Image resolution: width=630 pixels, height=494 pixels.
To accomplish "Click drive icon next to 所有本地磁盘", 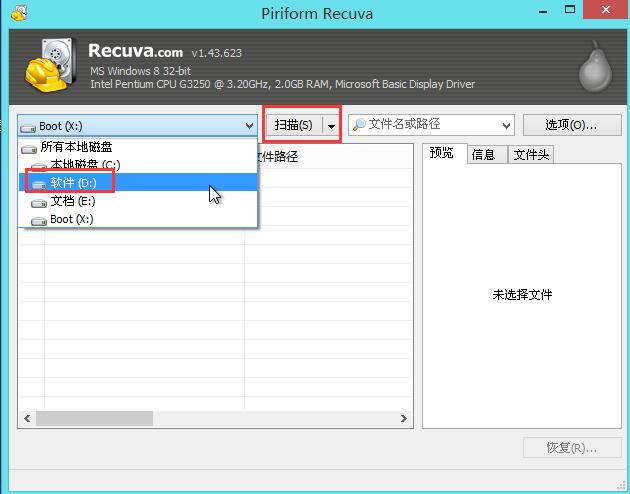I will tap(29, 149).
